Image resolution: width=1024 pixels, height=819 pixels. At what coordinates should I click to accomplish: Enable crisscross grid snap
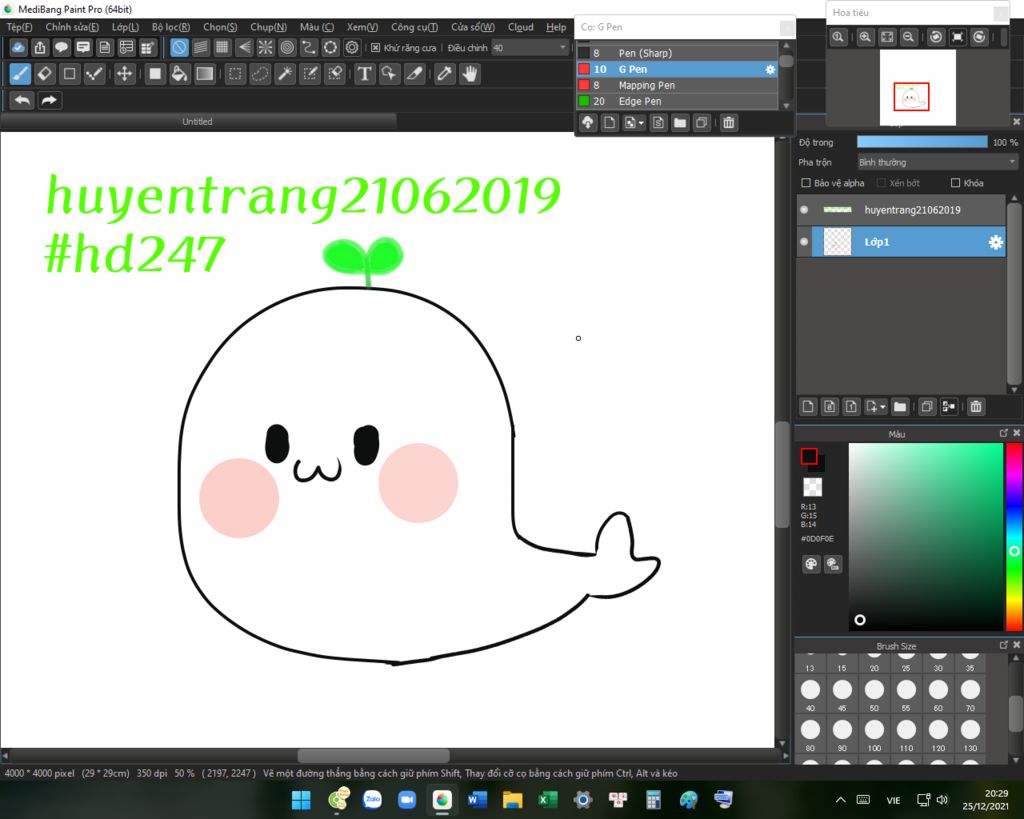pyautogui.click(x=222, y=47)
